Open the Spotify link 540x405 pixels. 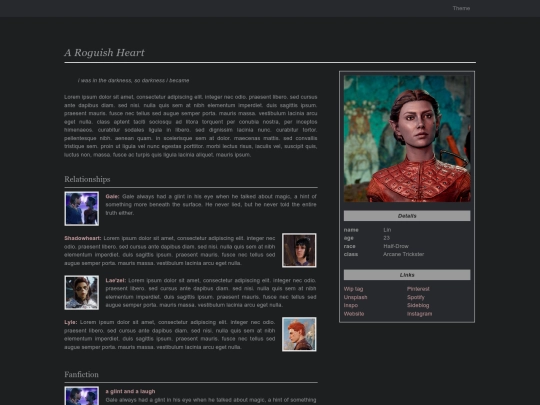coord(416,297)
